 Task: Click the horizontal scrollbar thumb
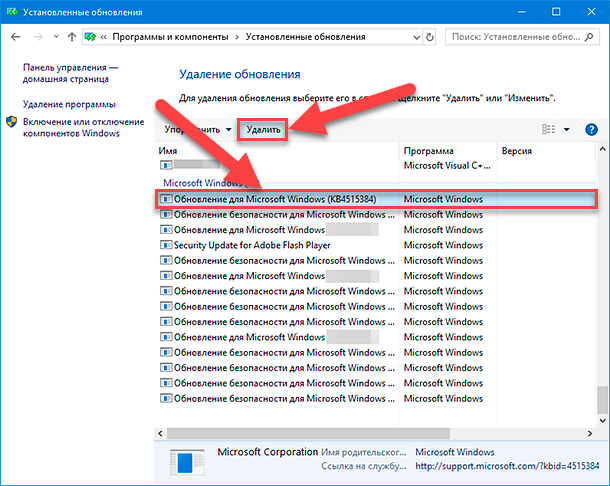(x=308, y=433)
